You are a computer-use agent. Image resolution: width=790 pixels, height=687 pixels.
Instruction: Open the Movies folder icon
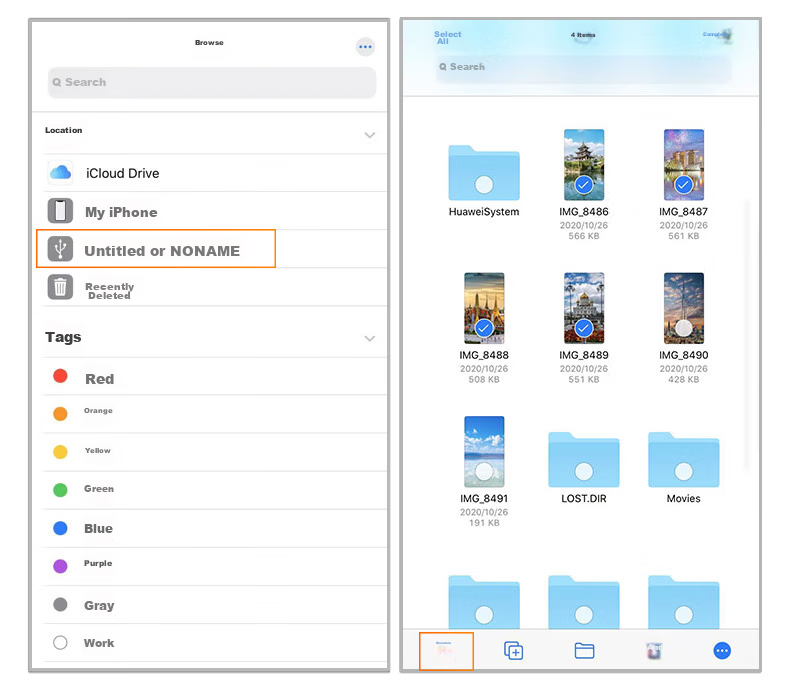click(x=683, y=459)
